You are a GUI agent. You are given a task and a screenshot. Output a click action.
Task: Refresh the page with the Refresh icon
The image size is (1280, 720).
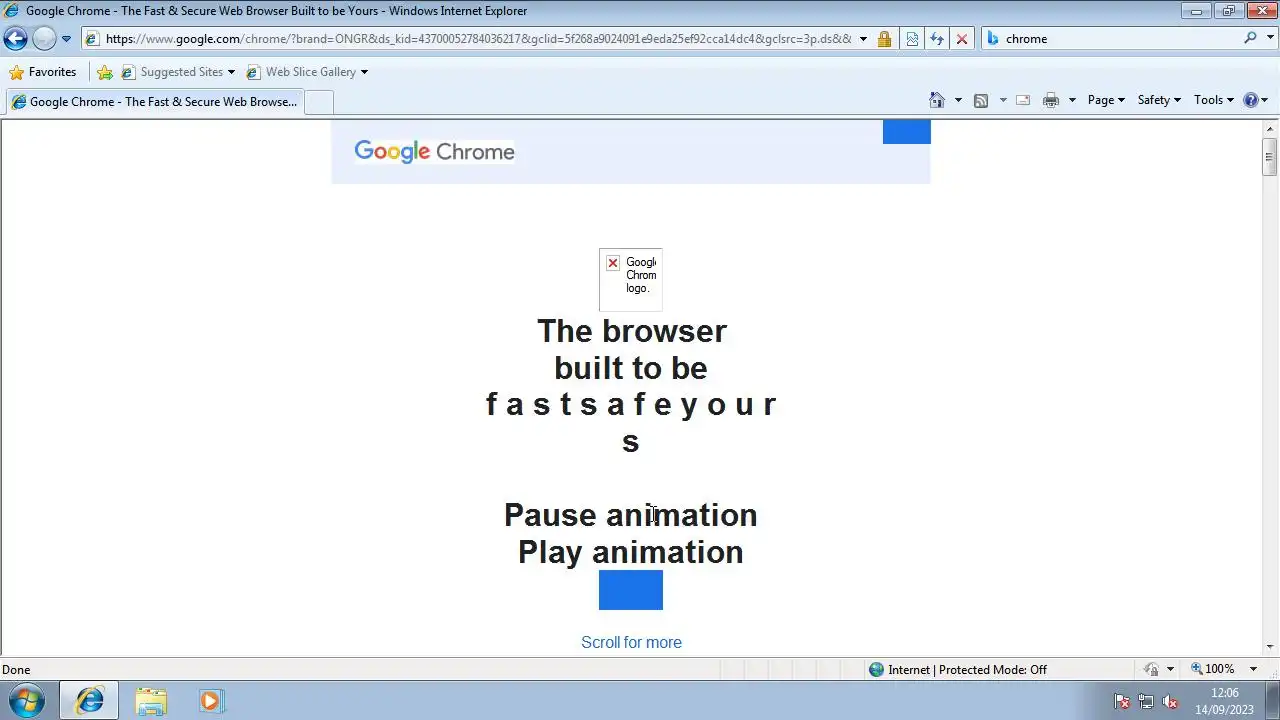(x=936, y=39)
